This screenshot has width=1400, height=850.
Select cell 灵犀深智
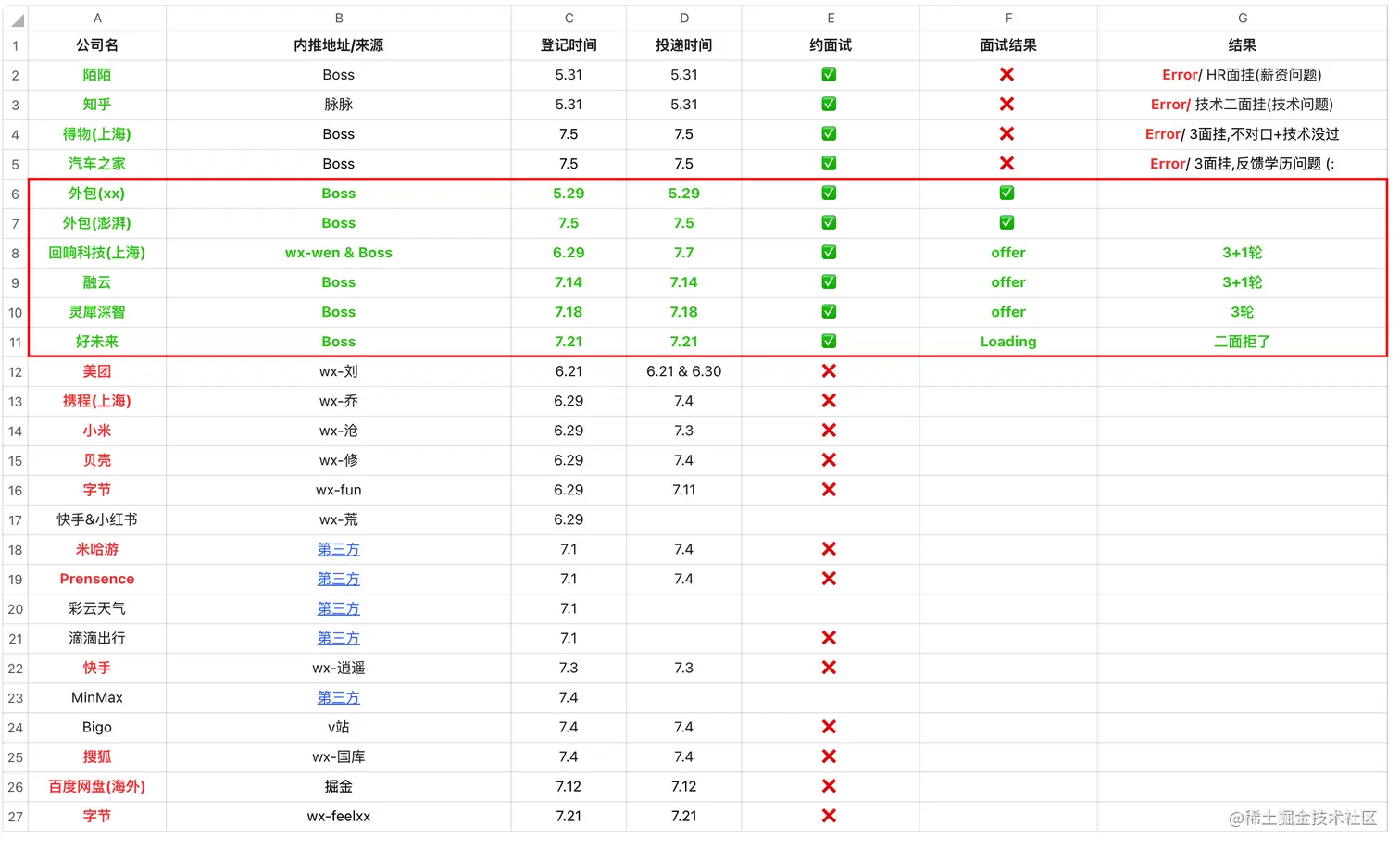pos(97,312)
